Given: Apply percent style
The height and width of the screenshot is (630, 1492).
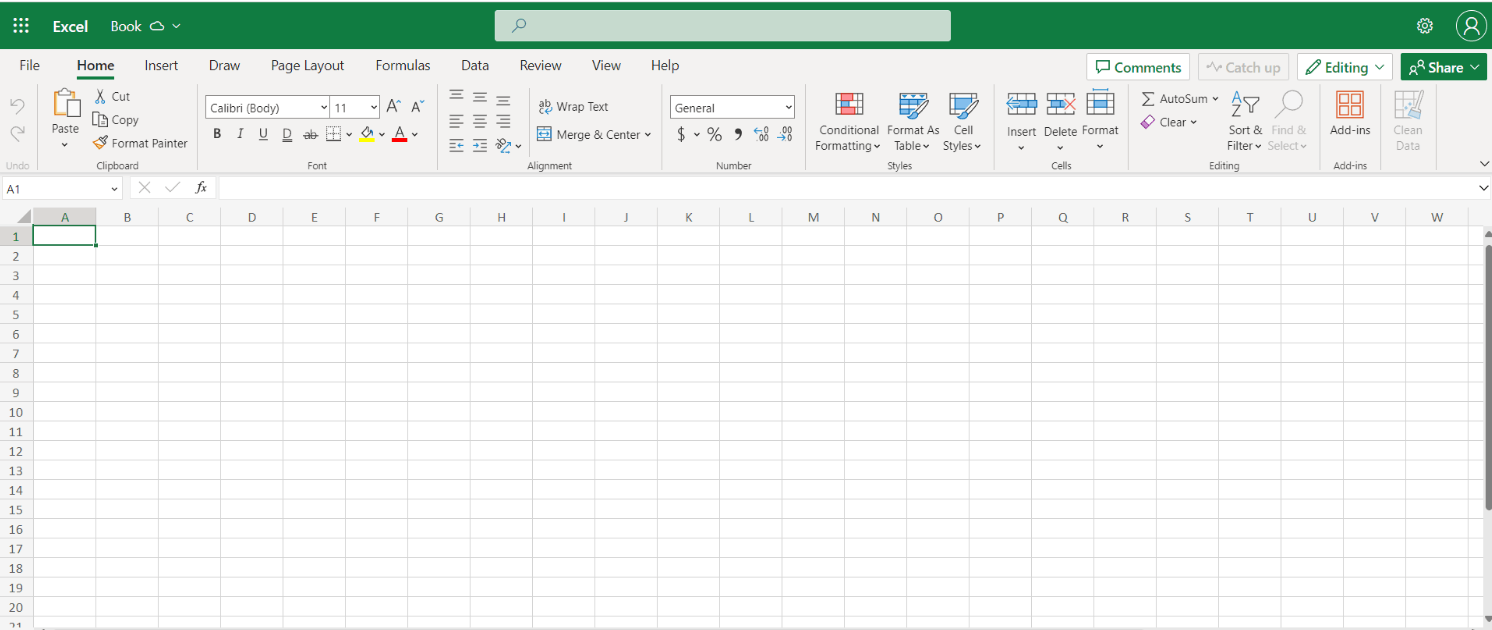Looking at the screenshot, I should pyautogui.click(x=714, y=134).
